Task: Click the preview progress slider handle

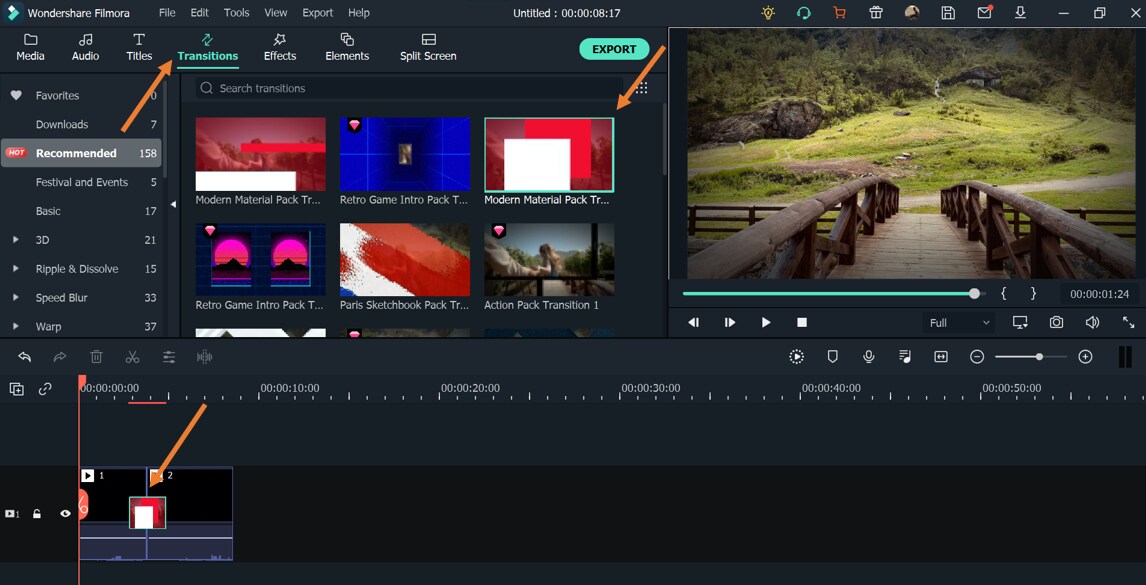Action: tap(974, 293)
